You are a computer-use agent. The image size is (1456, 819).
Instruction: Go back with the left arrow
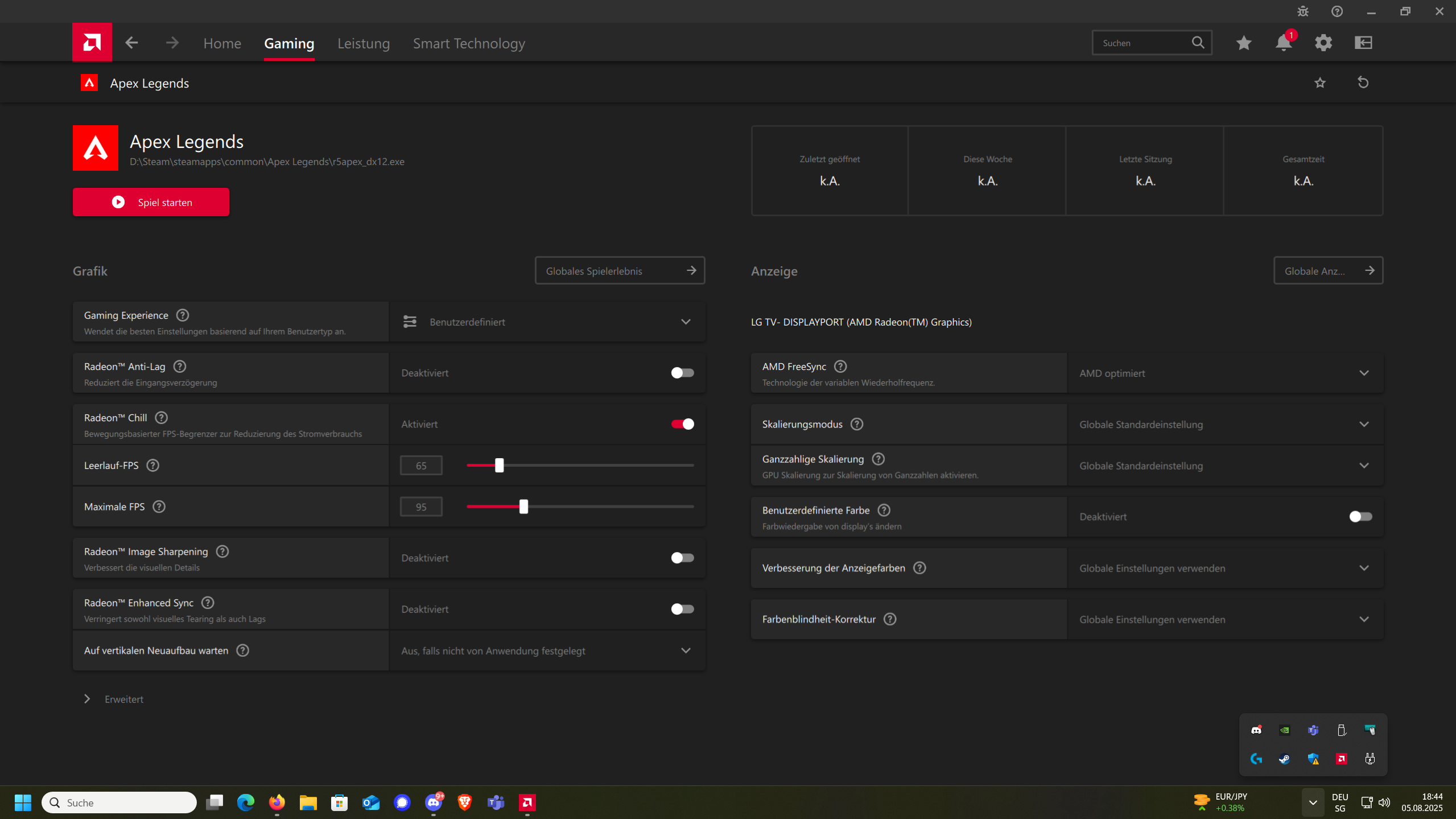pos(131,43)
